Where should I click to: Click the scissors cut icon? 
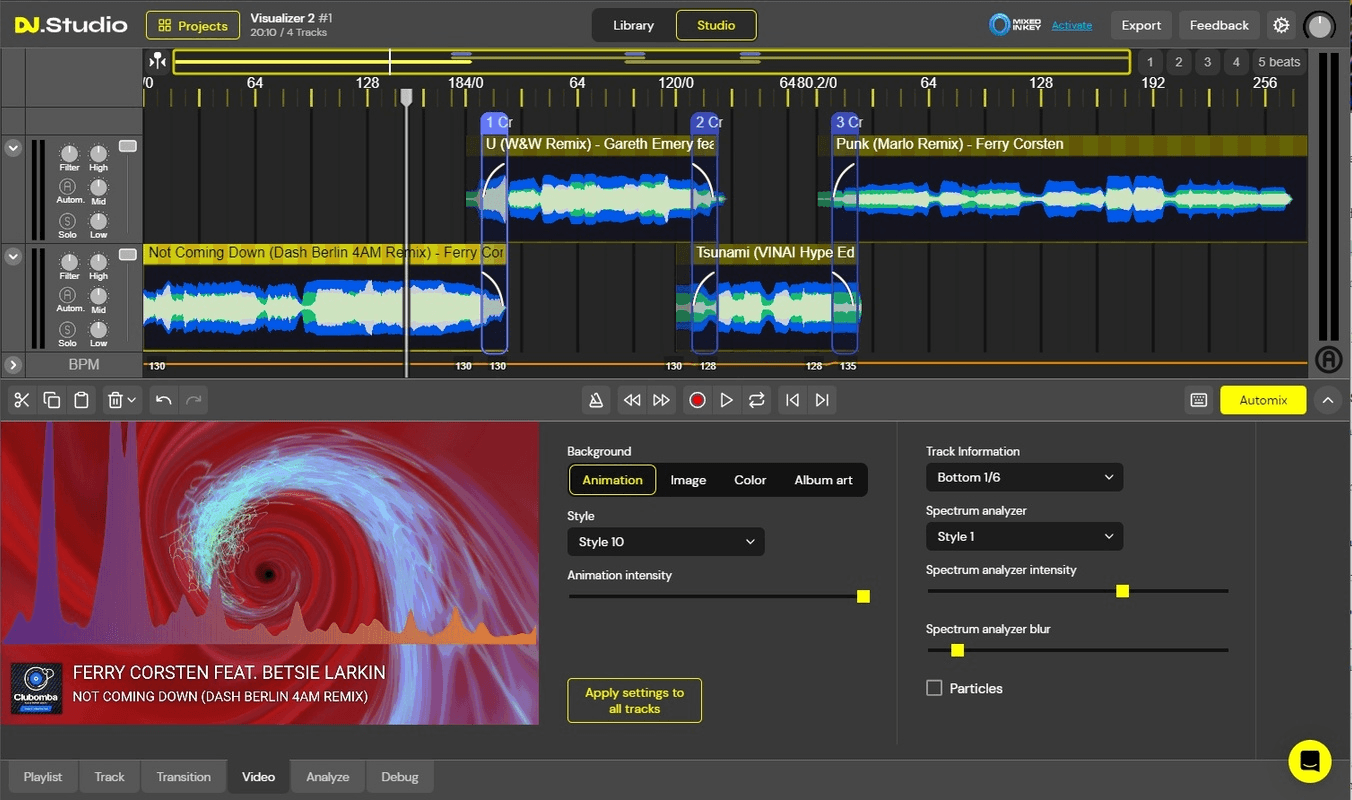pos(22,400)
